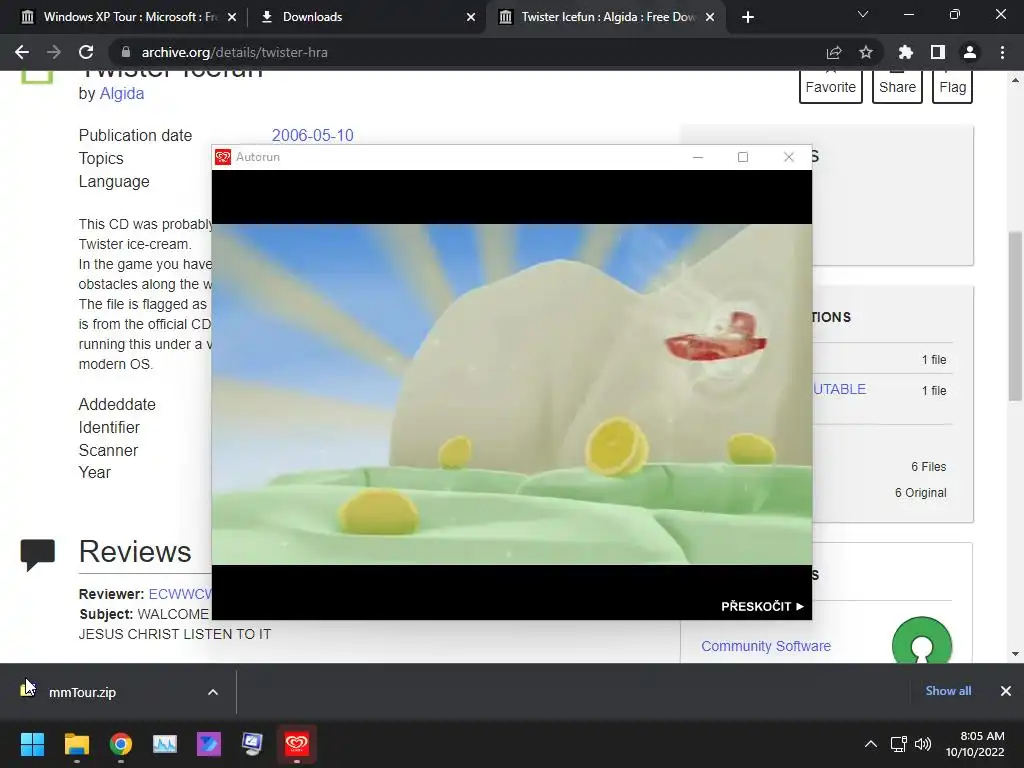Switch to Windows XP Tour tab

[x=131, y=17]
